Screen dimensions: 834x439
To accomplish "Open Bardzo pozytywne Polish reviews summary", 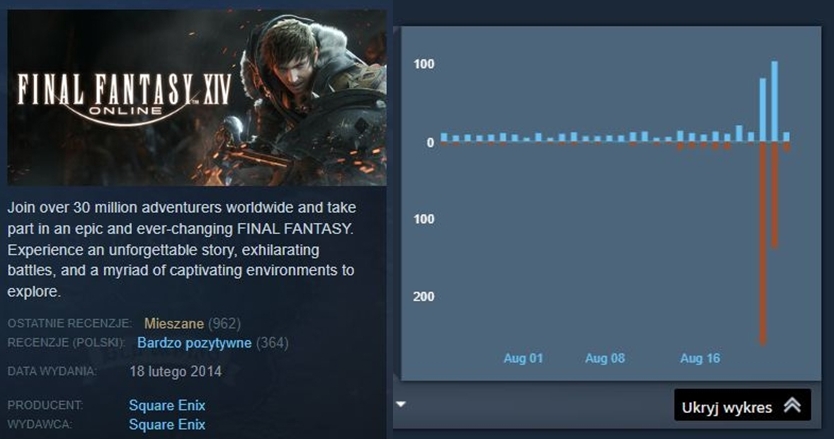I will (194, 343).
